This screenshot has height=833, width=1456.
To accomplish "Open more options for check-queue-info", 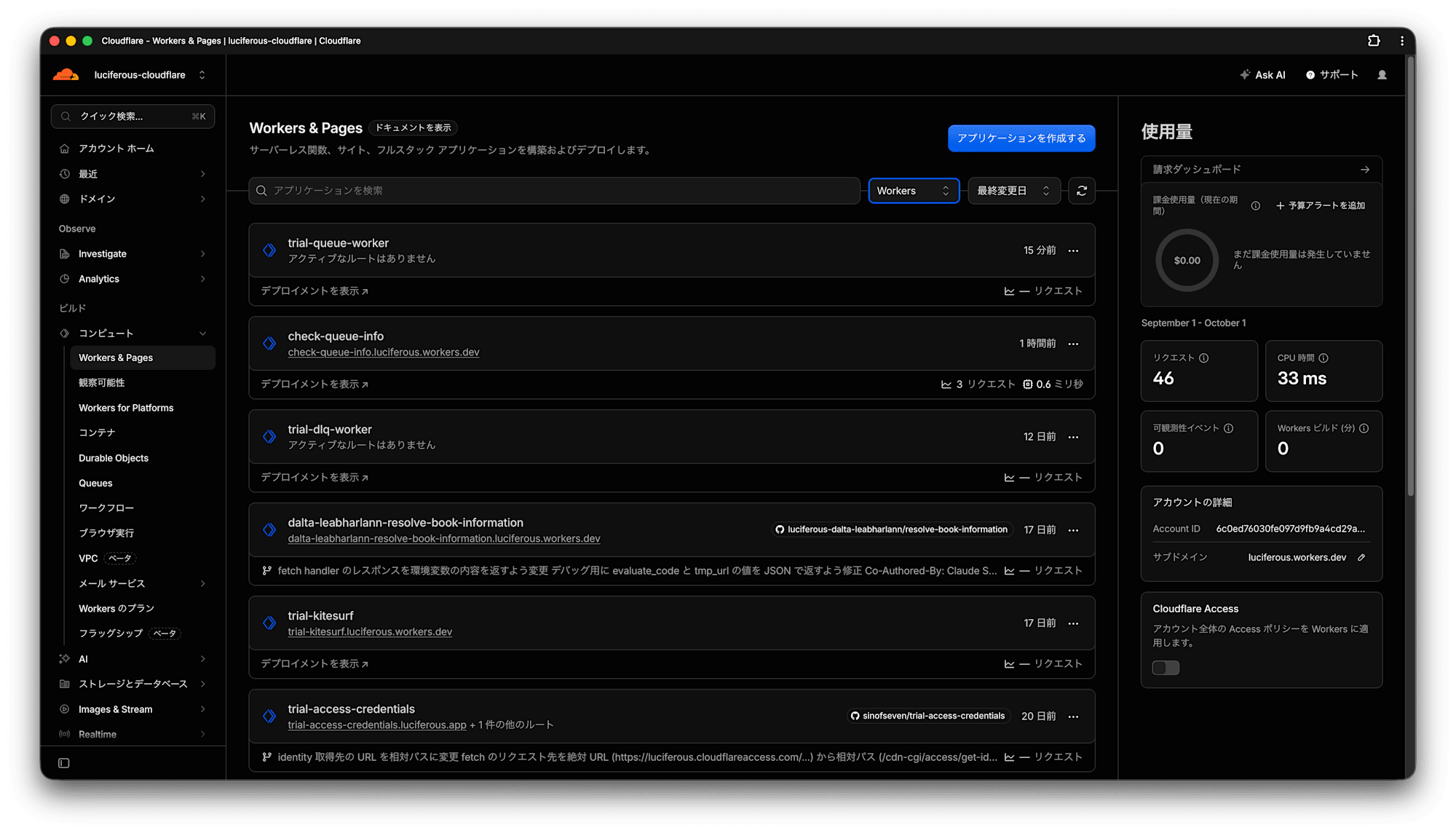I will (1073, 344).
